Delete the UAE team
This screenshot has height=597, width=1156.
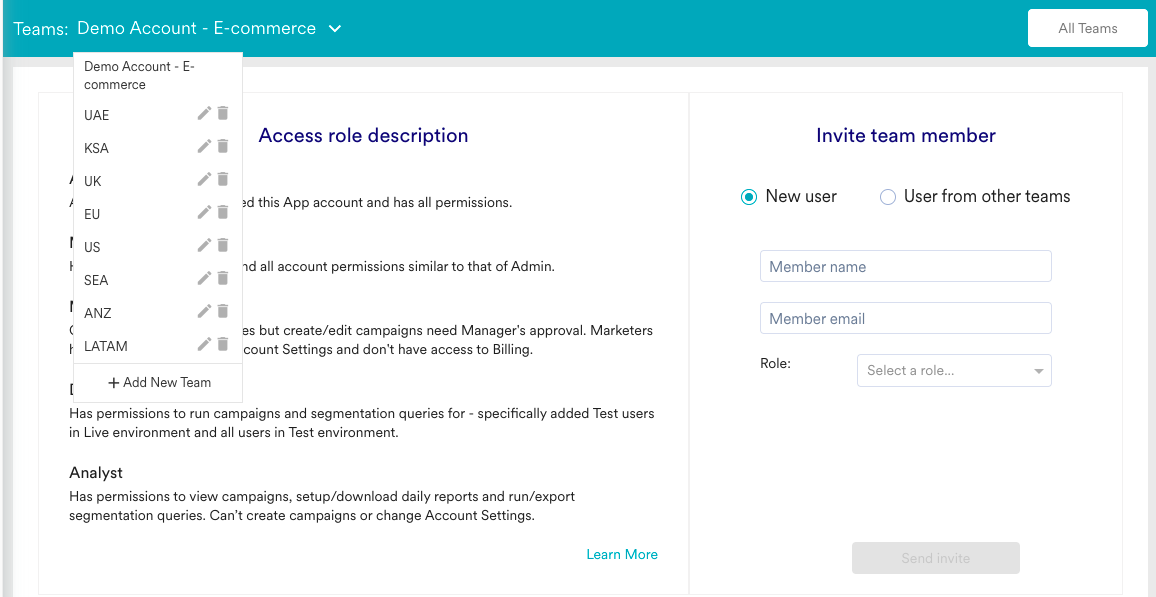(x=223, y=113)
